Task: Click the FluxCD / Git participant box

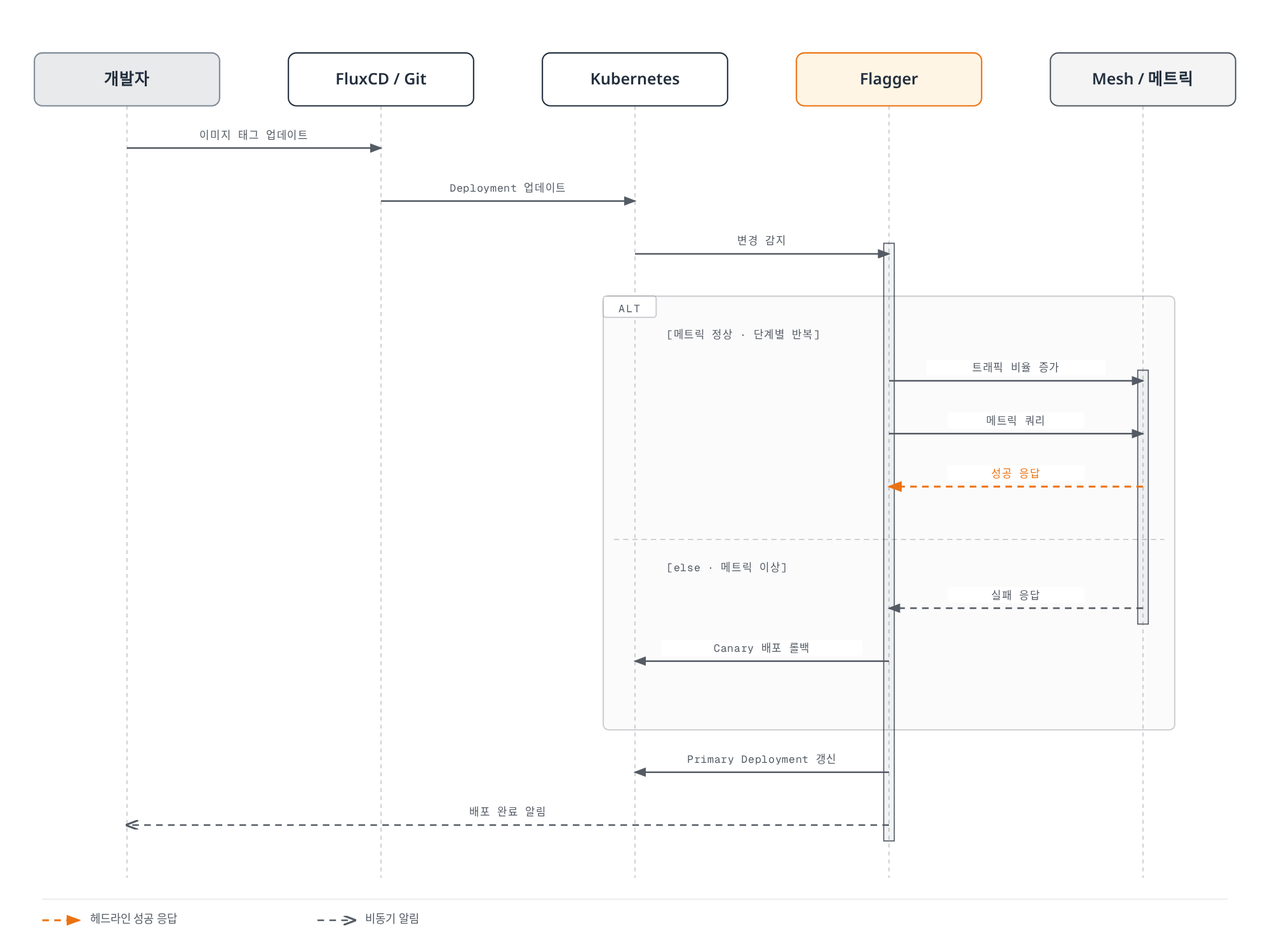Action: 381,79
